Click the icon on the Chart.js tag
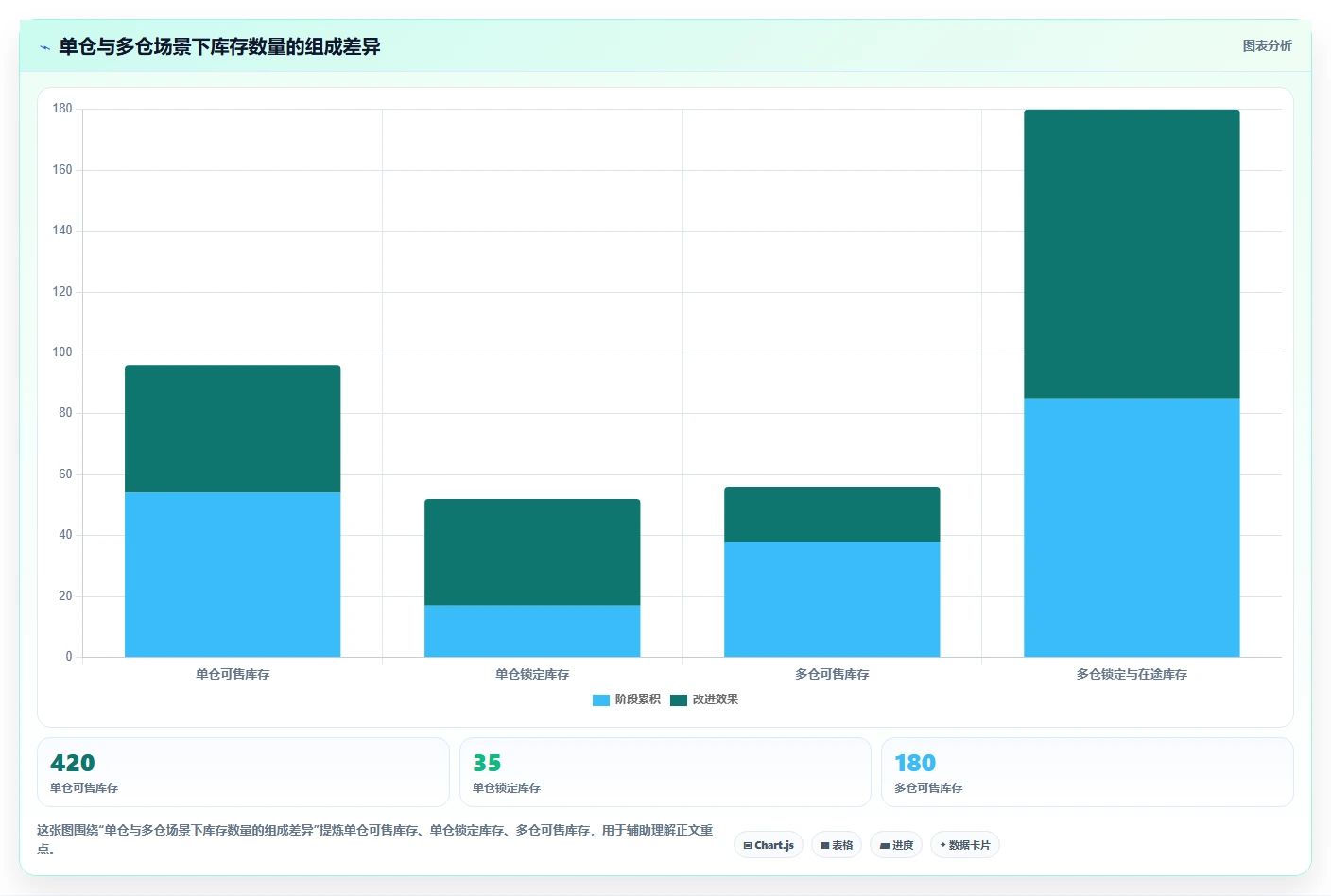Viewport: 1331px width, 896px height. point(748,846)
